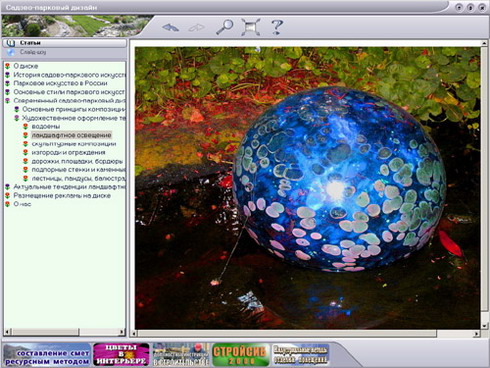Open the О диске article
This screenshot has height=368, width=490.
(x=26, y=66)
